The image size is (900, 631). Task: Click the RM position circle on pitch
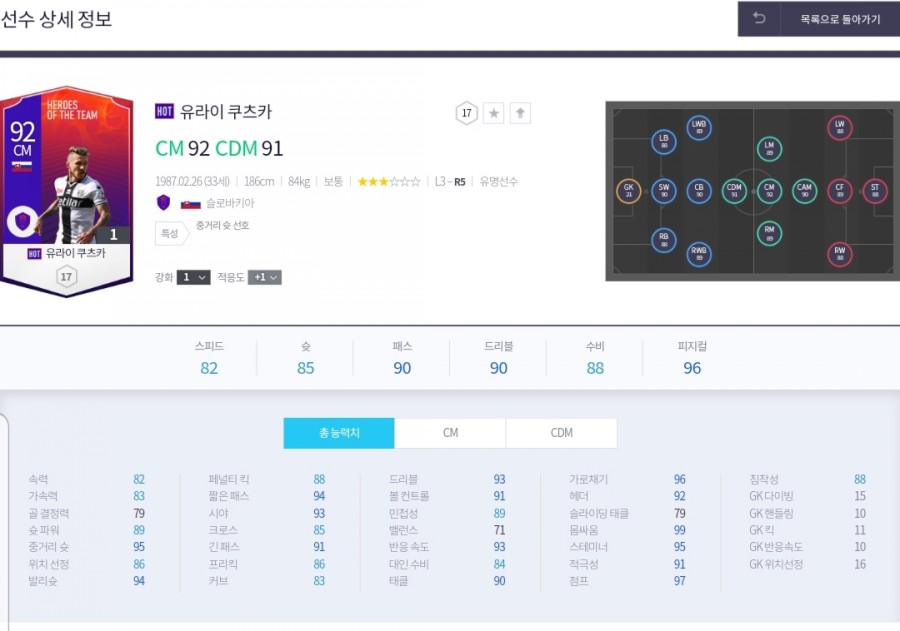pyautogui.click(x=769, y=233)
